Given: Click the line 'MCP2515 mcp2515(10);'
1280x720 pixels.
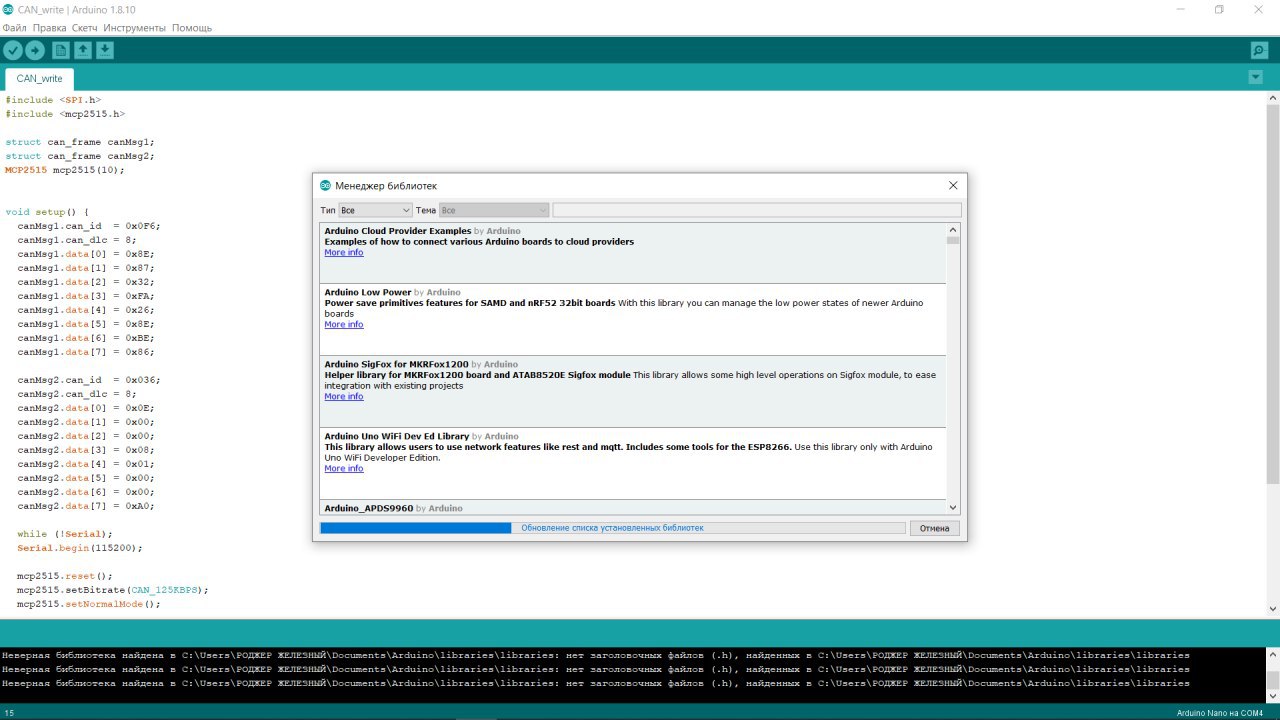Looking at the screenshot, I should pos(65,170).
